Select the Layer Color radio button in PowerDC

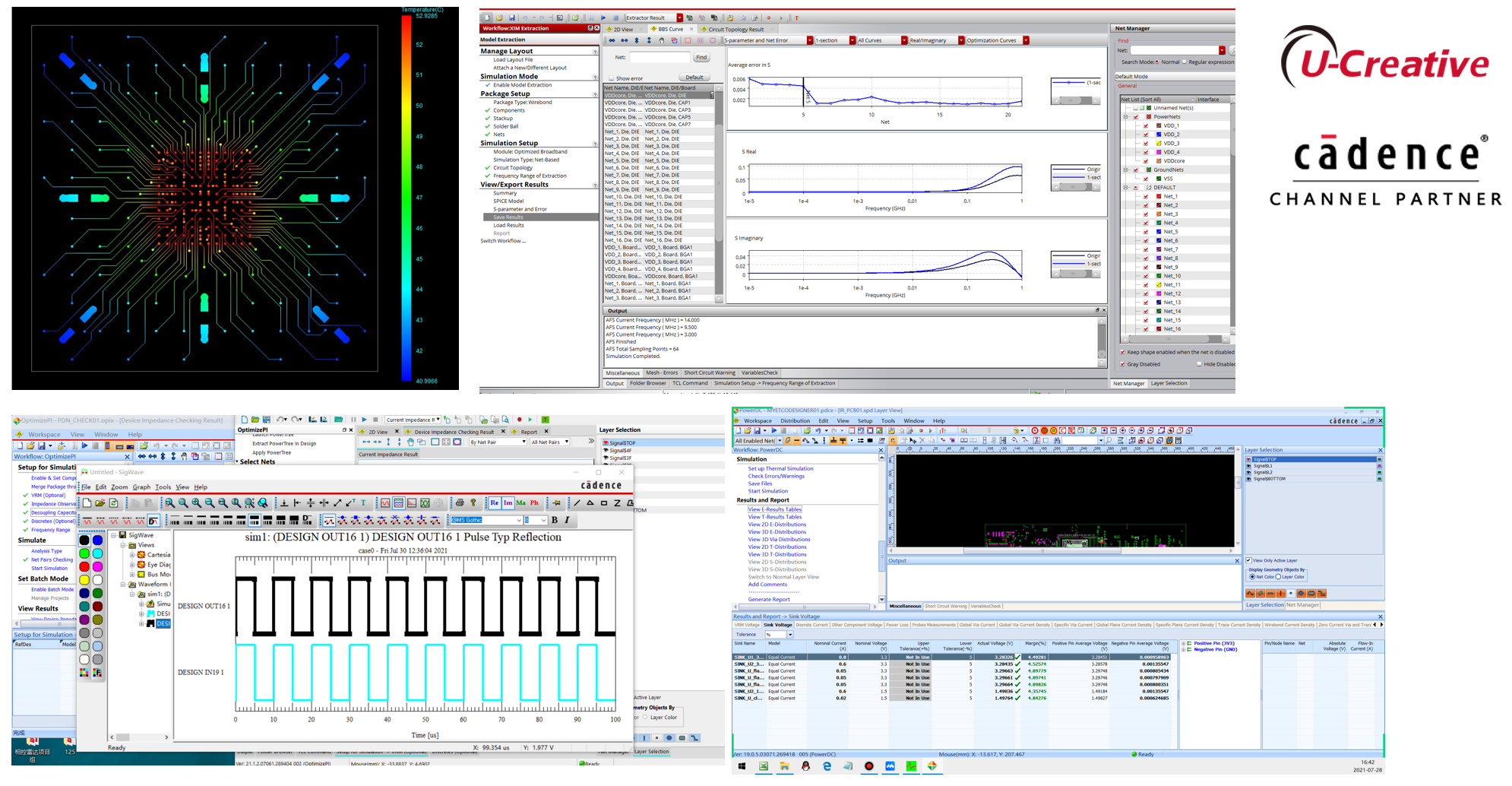click(1279, 577)
